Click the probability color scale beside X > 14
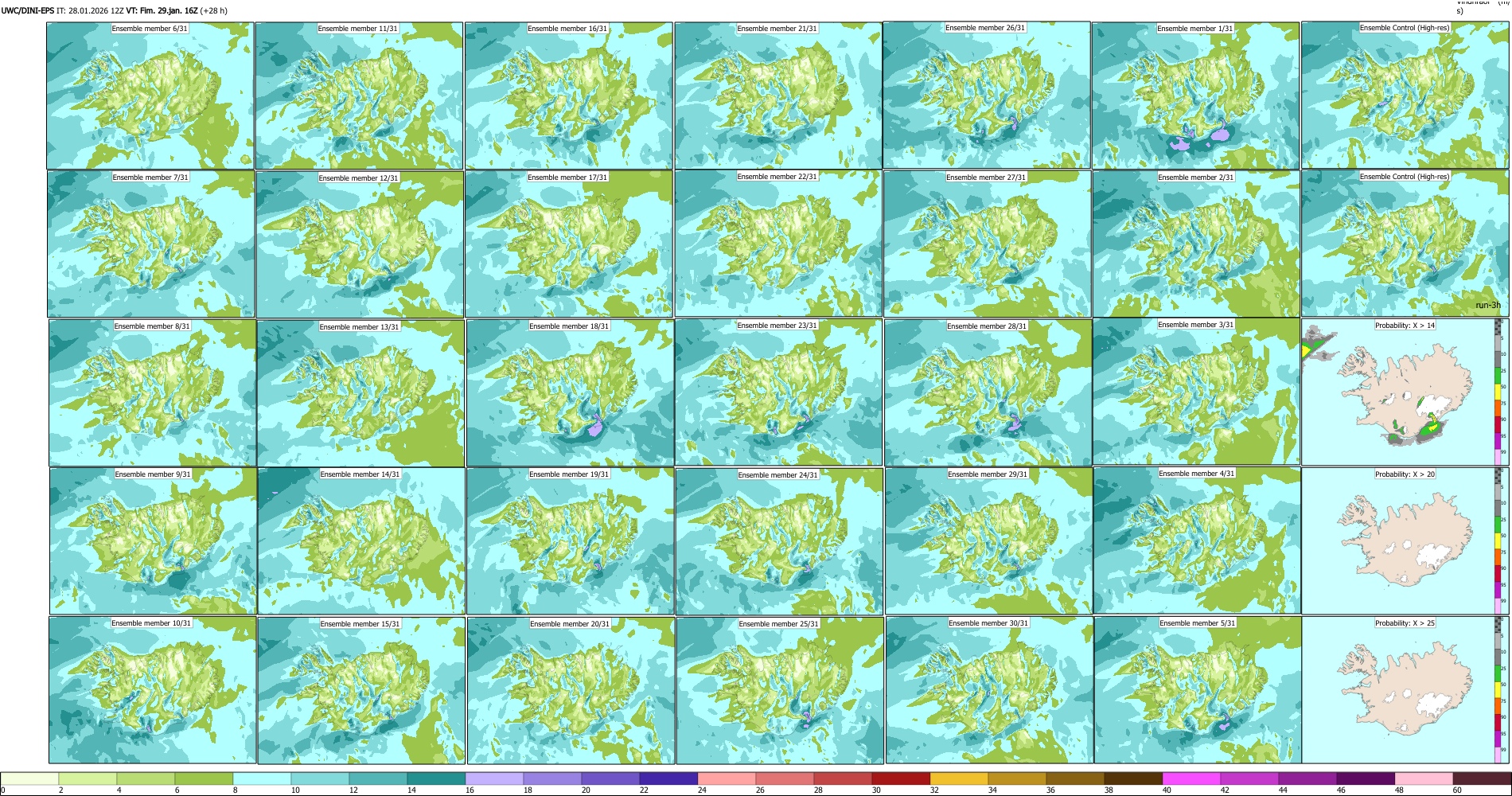Viewport: 1512px width, 796px height. 1499,392
